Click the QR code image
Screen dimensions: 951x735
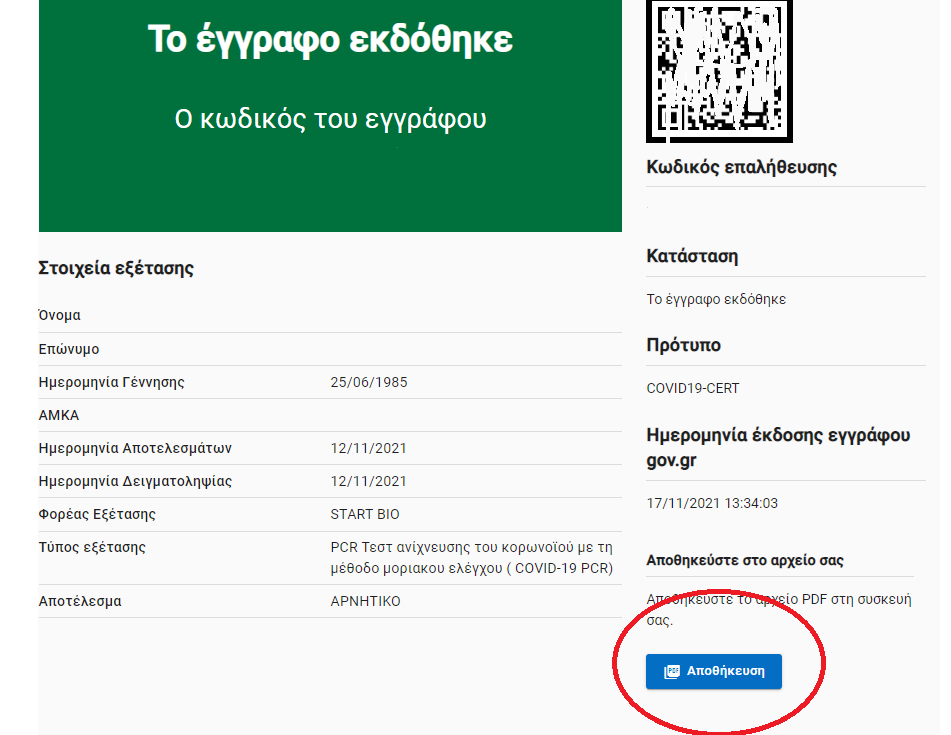point(718,70)
